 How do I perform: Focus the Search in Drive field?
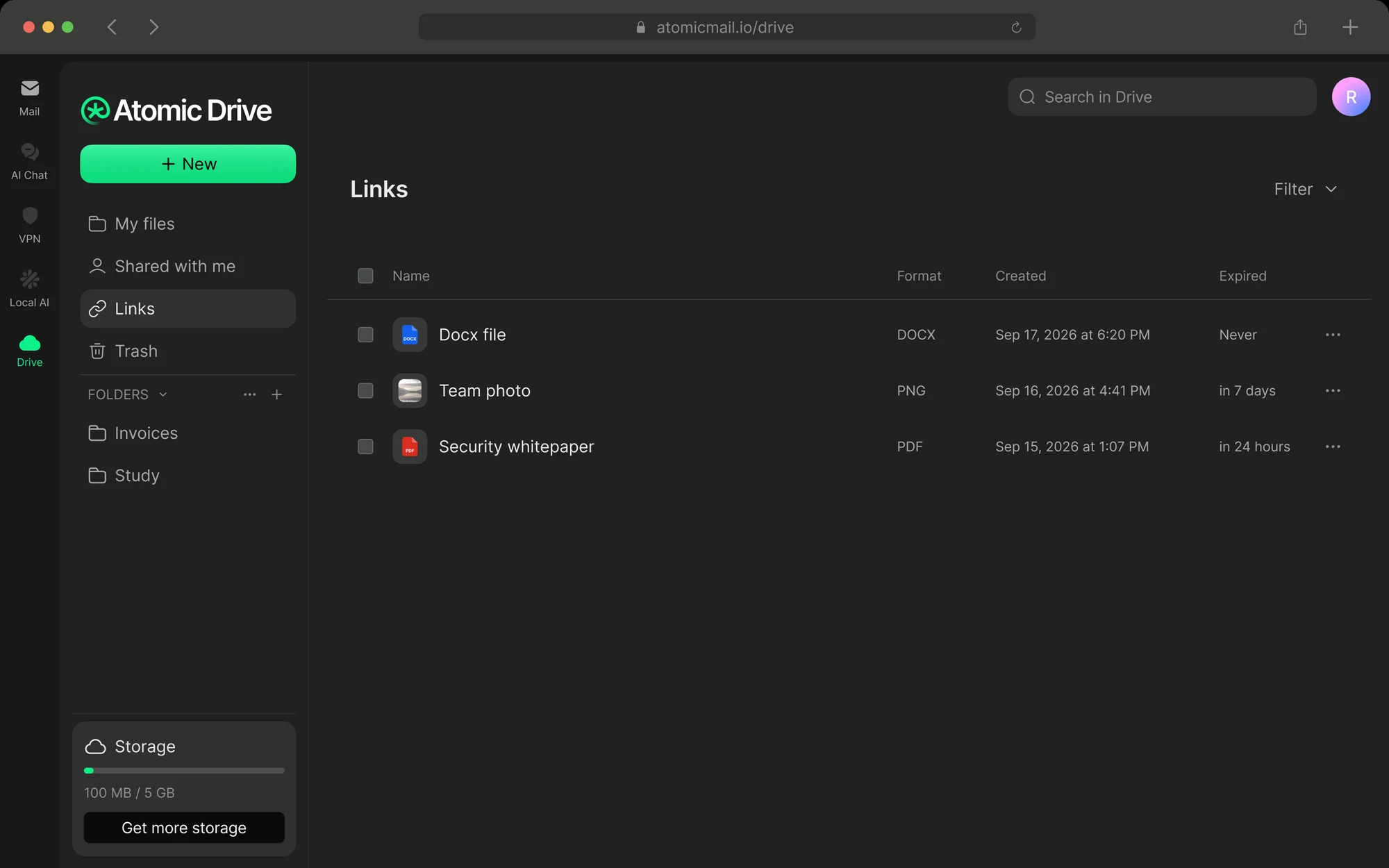(x=1162, y=97)
